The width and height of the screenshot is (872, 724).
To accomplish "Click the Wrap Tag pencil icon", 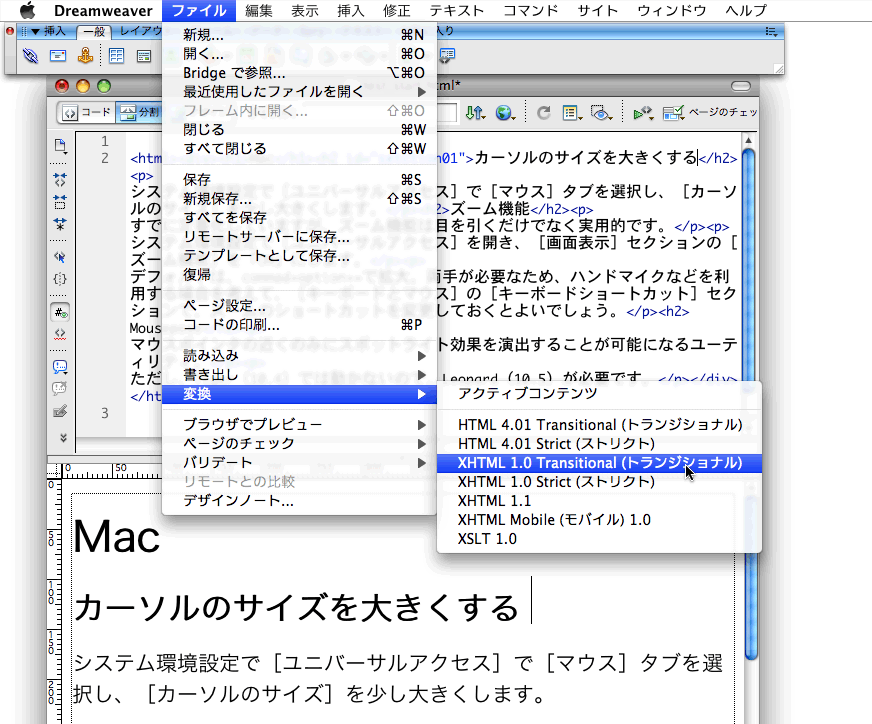I will point(60,411).
